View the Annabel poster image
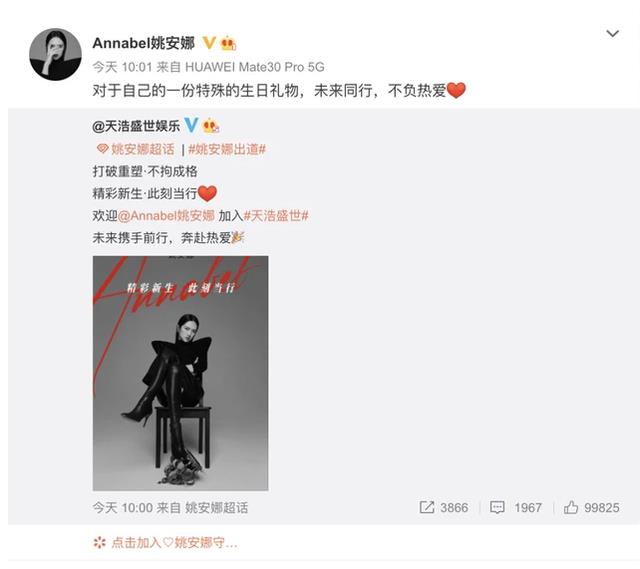 point(180,373)
